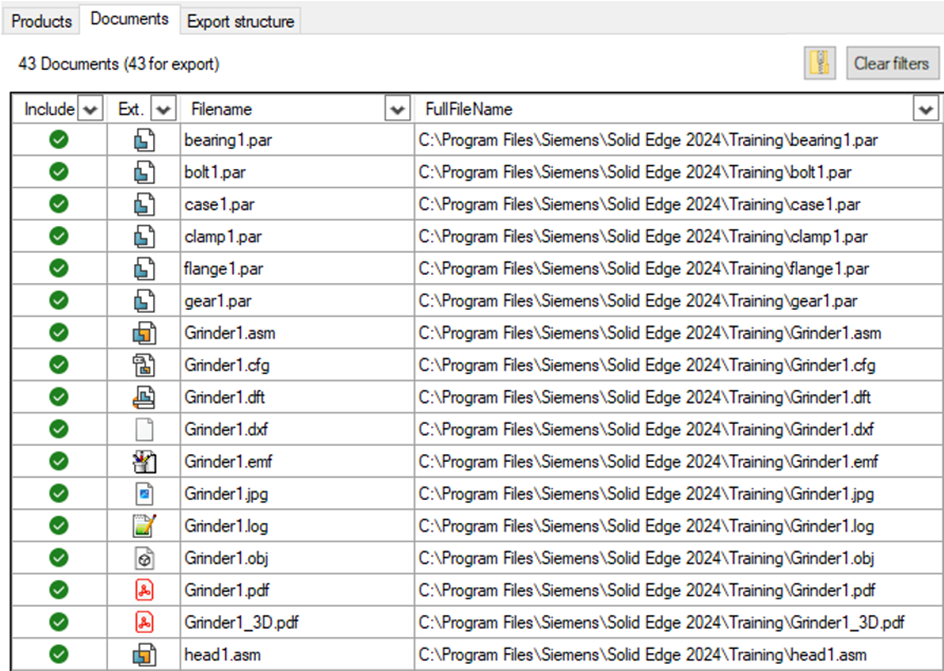Open the Include column filter dropdown
The height and width of the screenshot is (671, 944).
pos(90,109)
